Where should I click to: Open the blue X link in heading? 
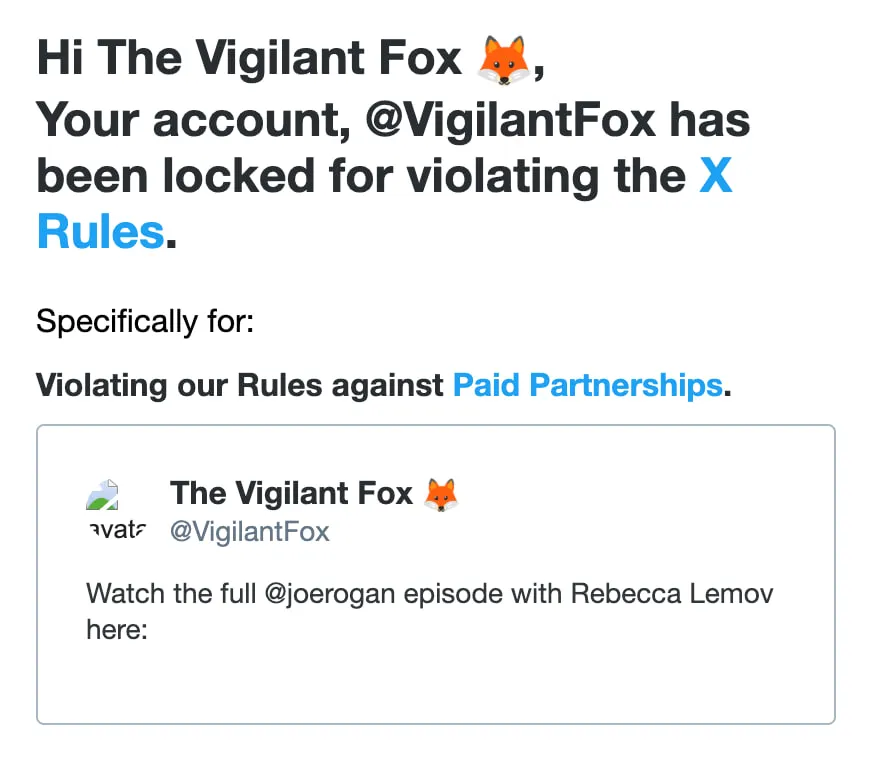[715, 177]
